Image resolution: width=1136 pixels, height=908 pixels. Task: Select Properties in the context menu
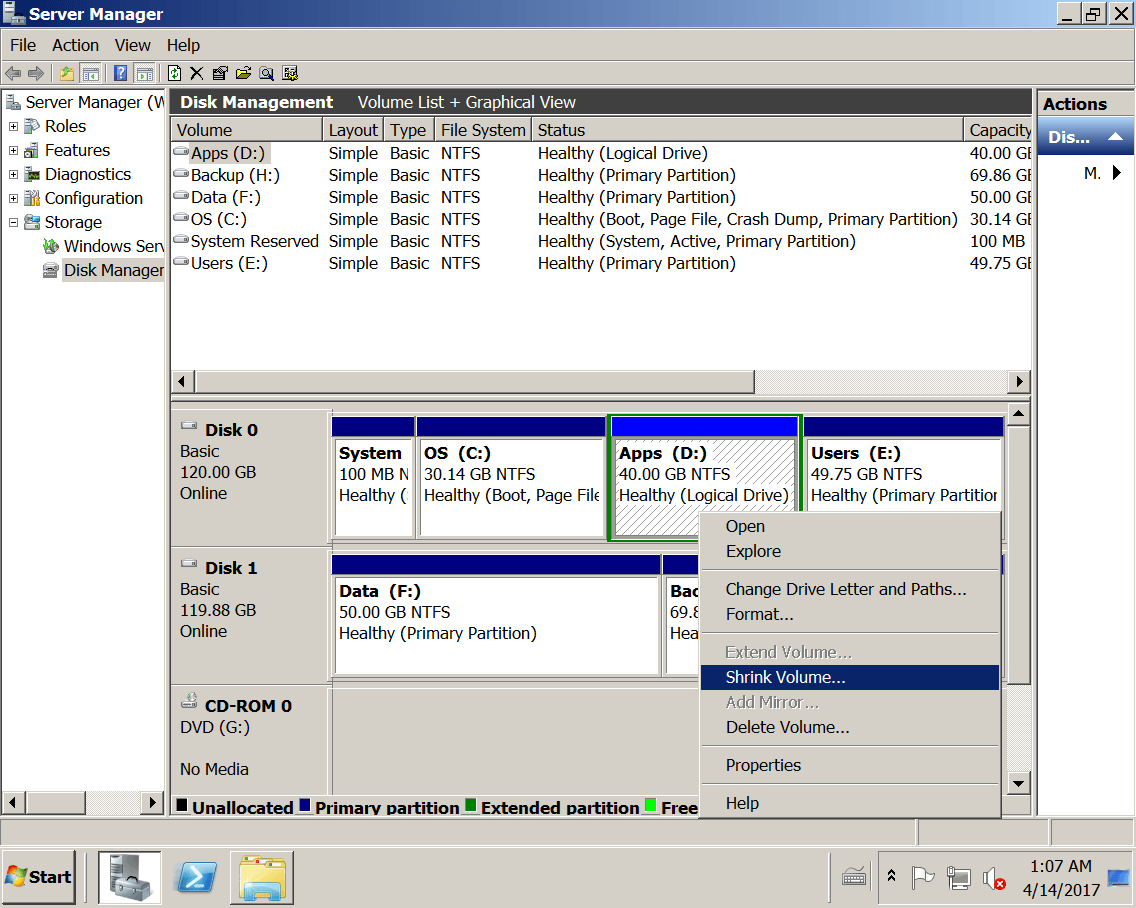(x=850, y=765)
